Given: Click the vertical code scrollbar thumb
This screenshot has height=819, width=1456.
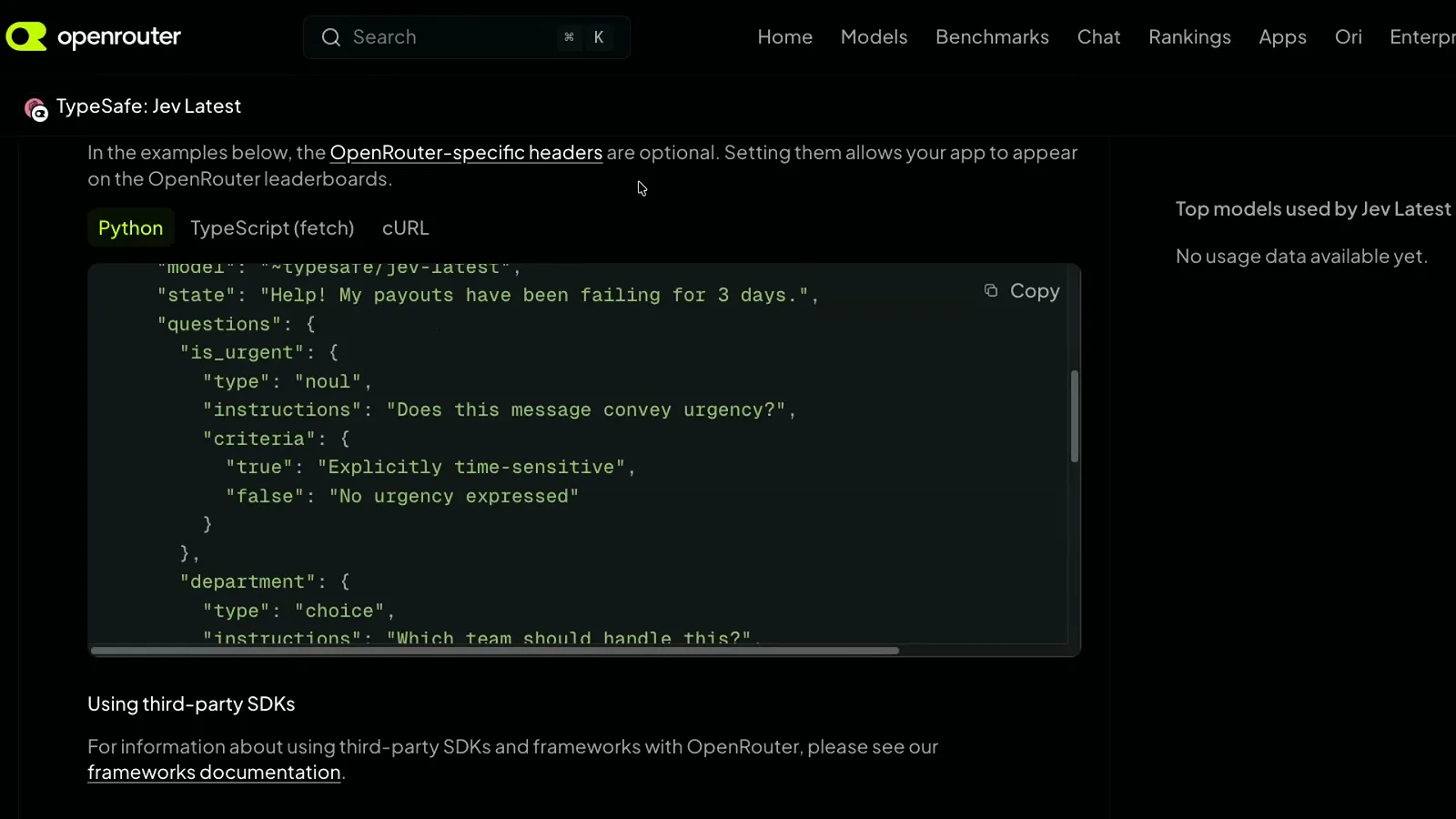Looking at the screenshot, I should (x=1075, y=416).
